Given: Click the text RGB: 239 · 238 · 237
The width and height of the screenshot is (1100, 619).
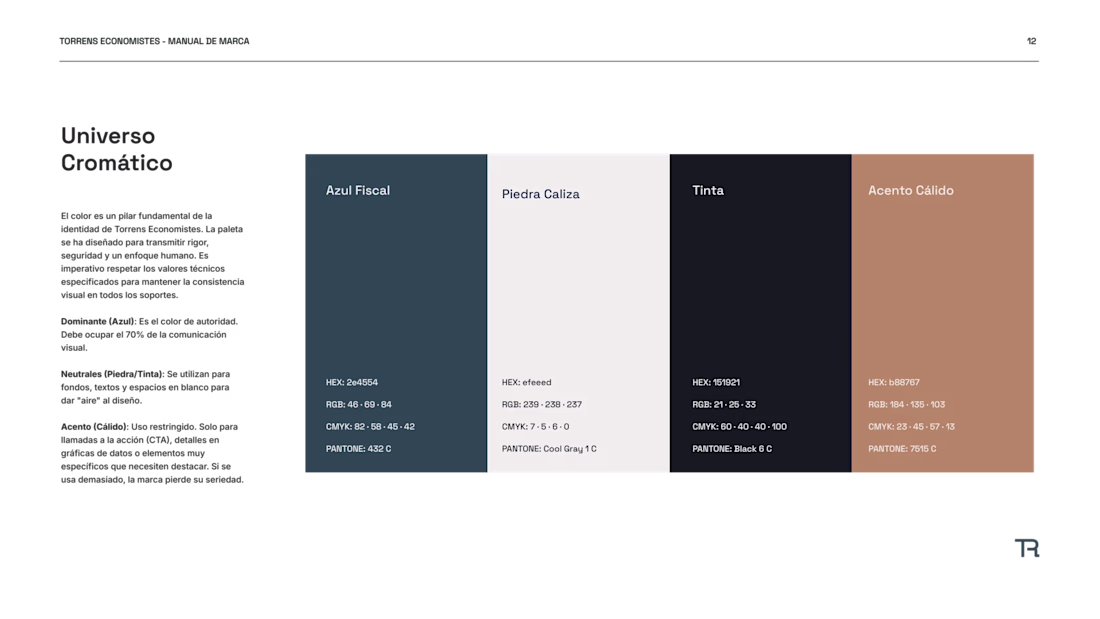Looking at the screenshot, I should [542, 405].
